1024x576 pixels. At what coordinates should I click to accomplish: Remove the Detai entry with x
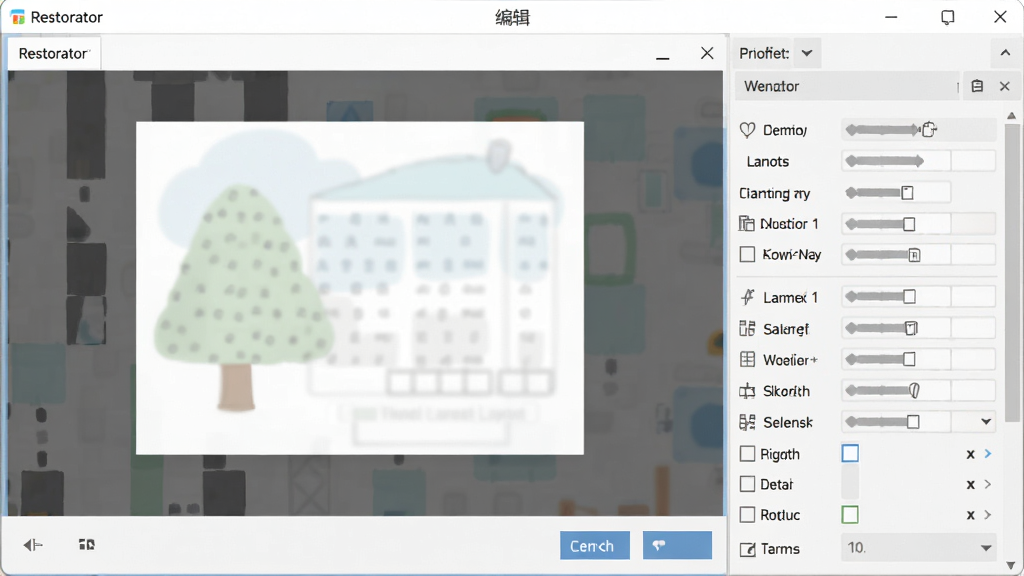[970, 485]
